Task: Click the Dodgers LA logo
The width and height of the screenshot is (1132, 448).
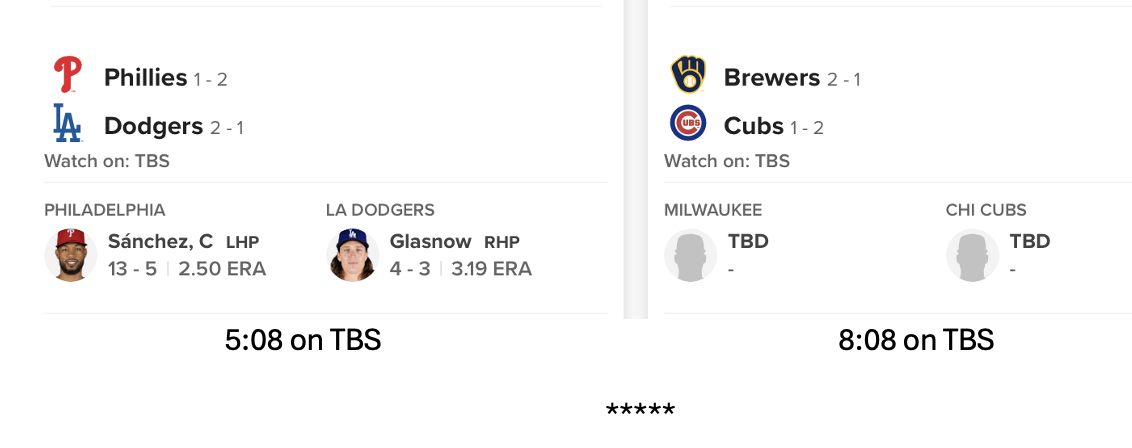Action: (x=67, y=123)
